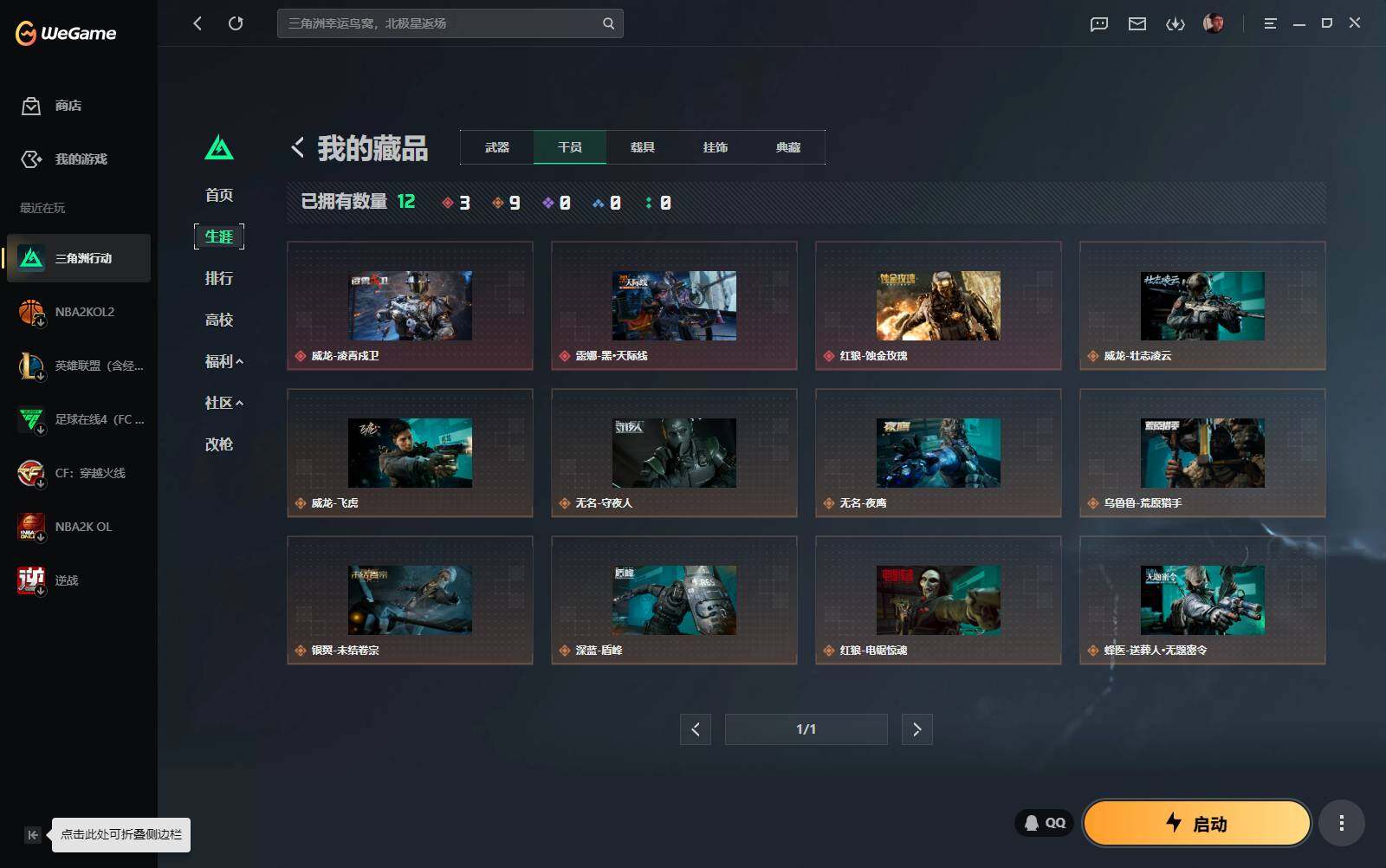Image resolution: width=1386 pixels, height=868 pixels.
Task: Open 无名-守夜人 skin card
Action: coord(674,453)
